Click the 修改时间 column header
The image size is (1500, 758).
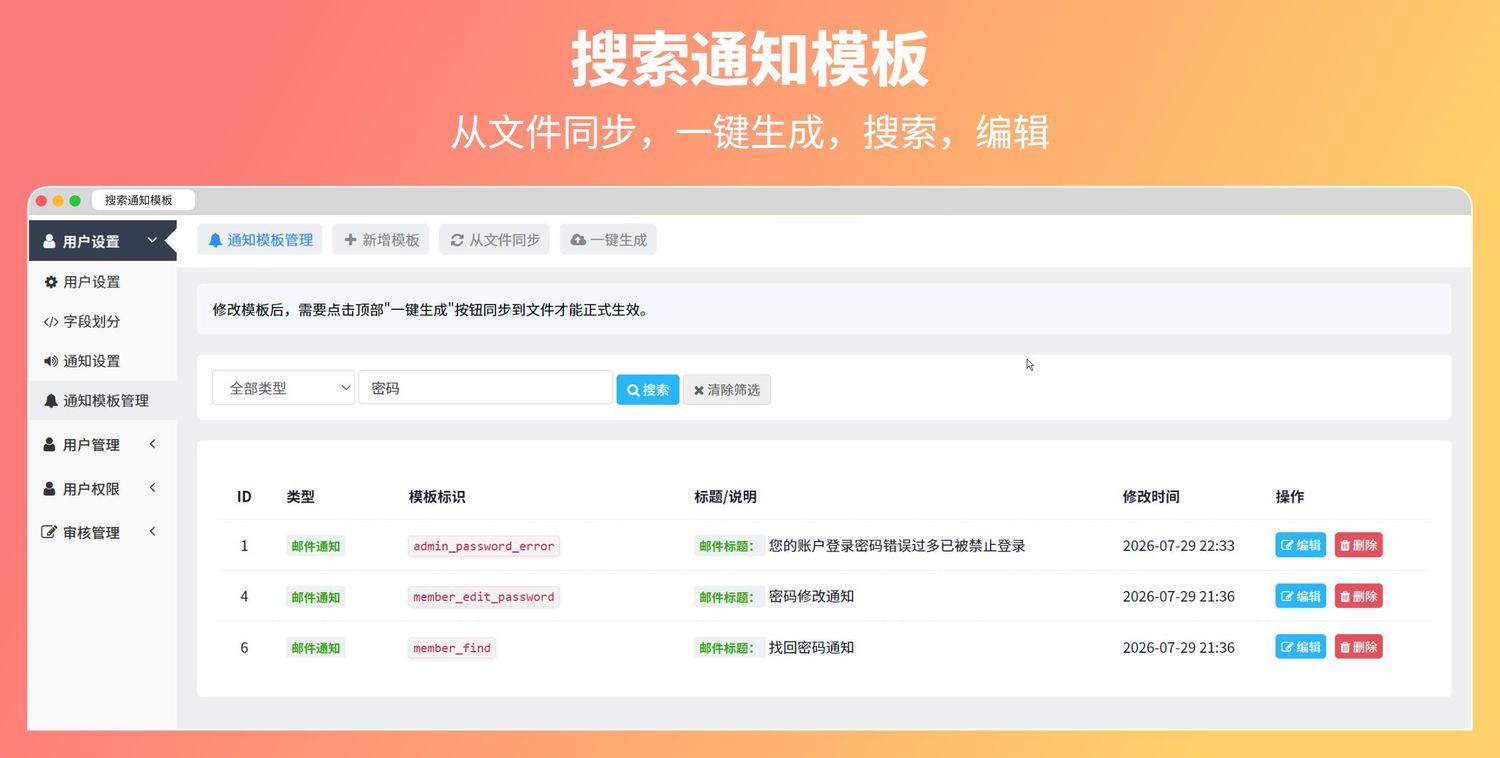pyautogui.click(x=1151, y=496)
